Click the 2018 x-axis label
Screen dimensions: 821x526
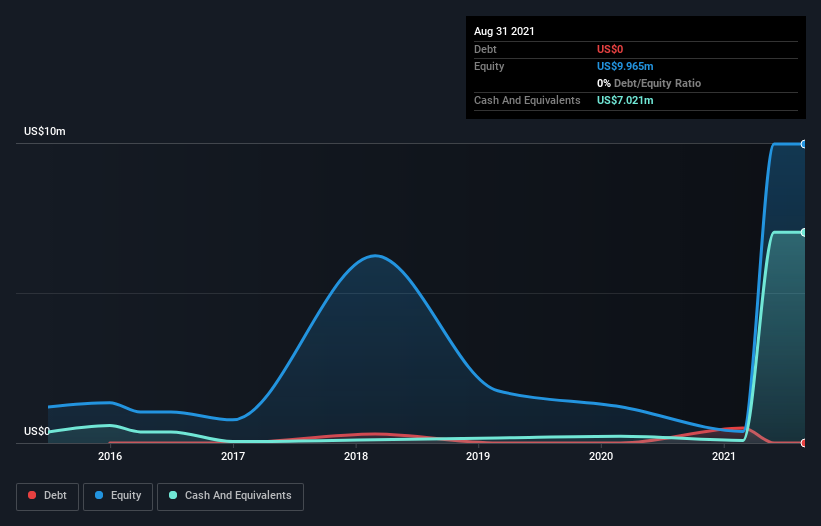tap(356, 456)
